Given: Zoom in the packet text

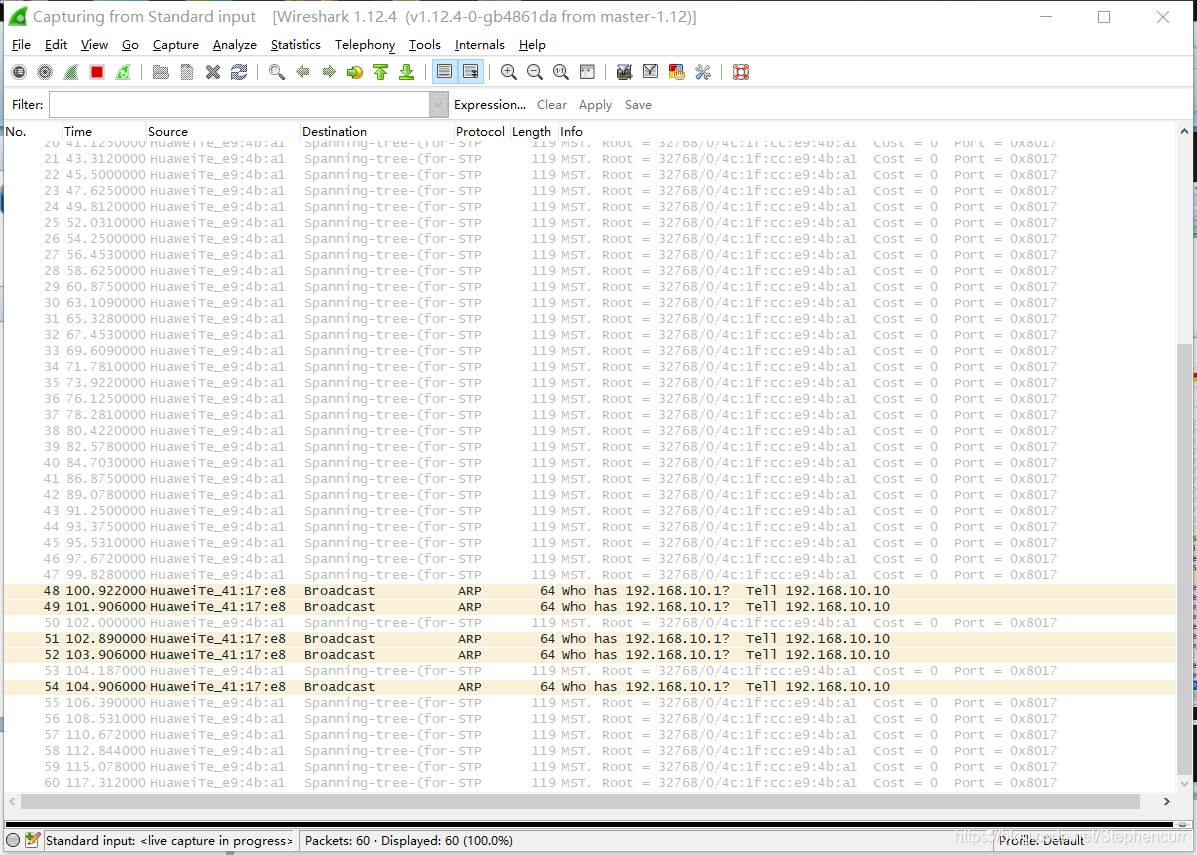Looking at the screenshot, I should tap(508, 72).
